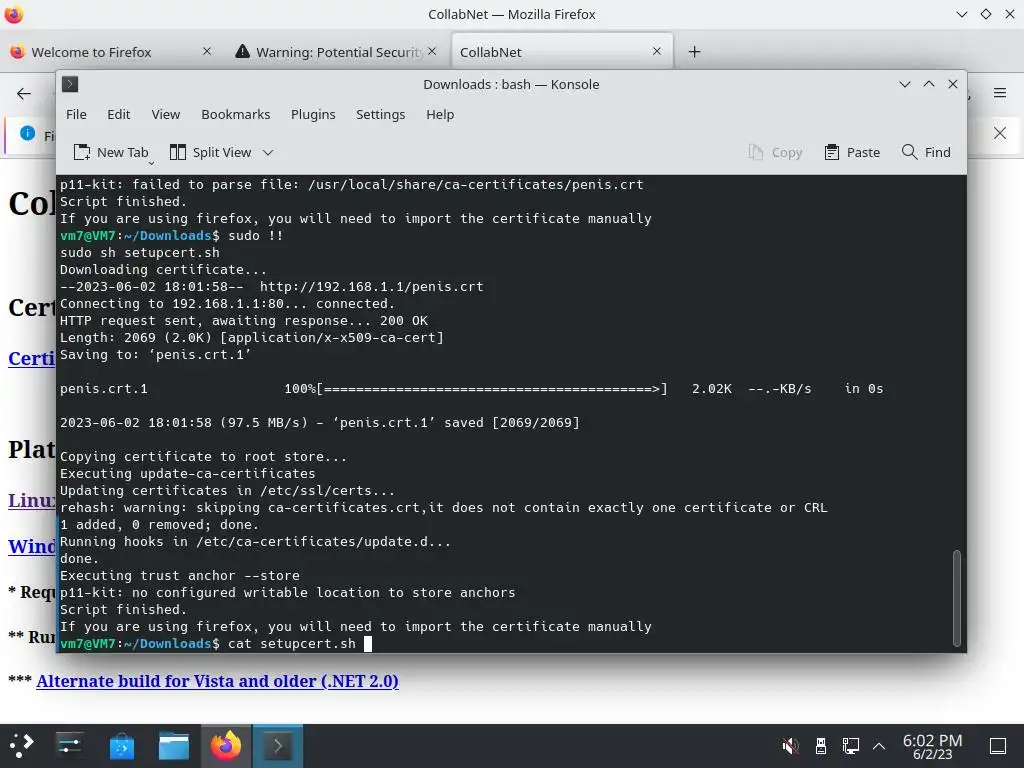
Task: Click the Konsole terminal icon in title bar
Action: coord(70,84)
